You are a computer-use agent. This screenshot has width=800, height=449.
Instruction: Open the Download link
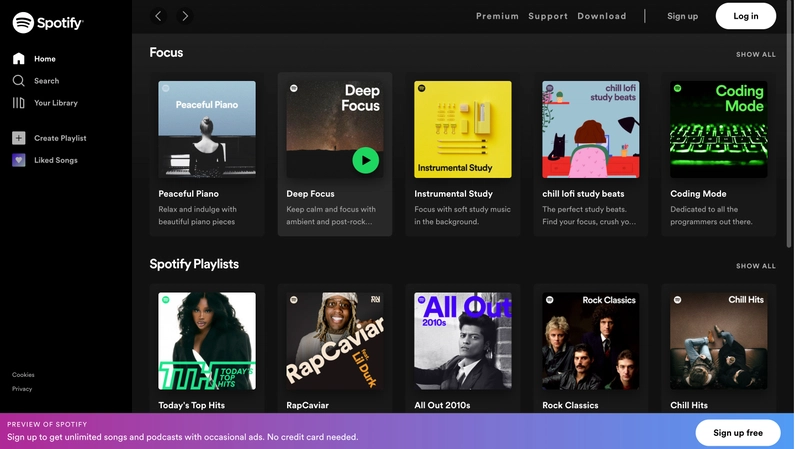602,16
